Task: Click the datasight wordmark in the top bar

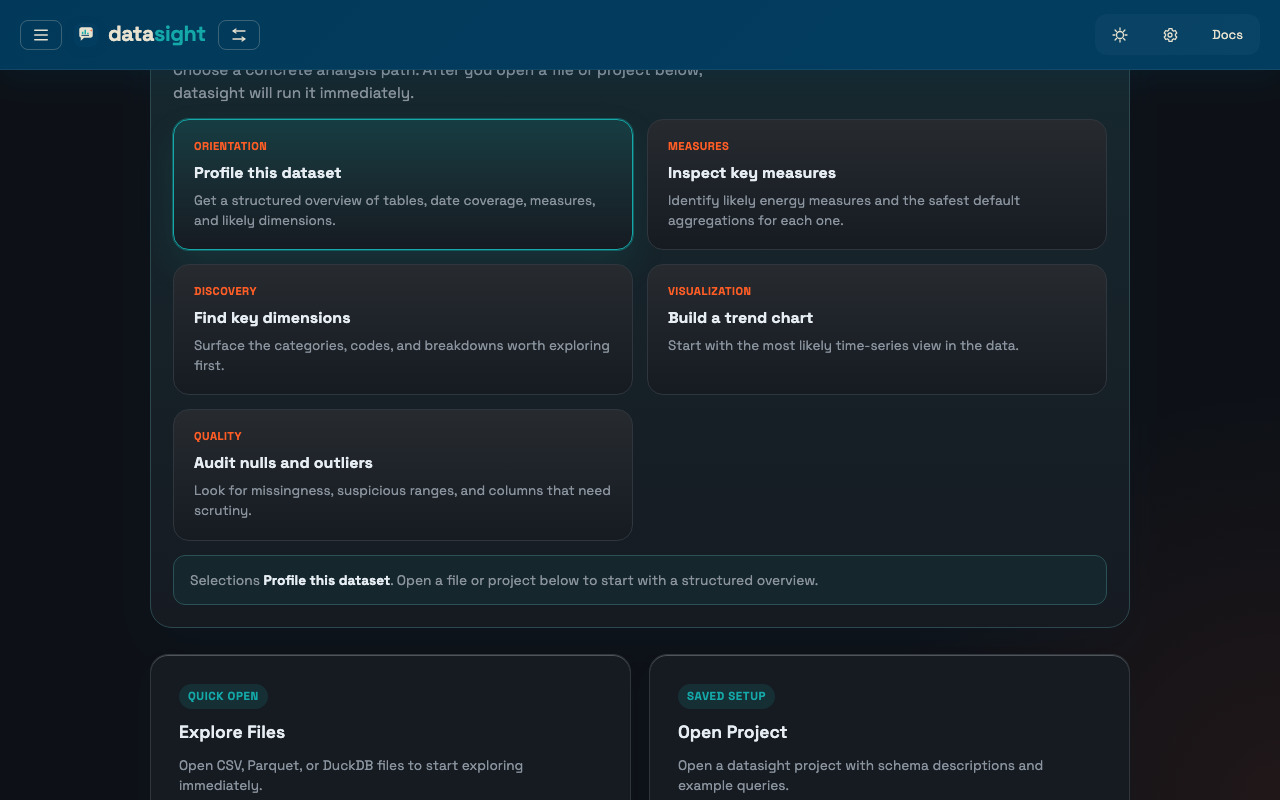Action: 155,34
